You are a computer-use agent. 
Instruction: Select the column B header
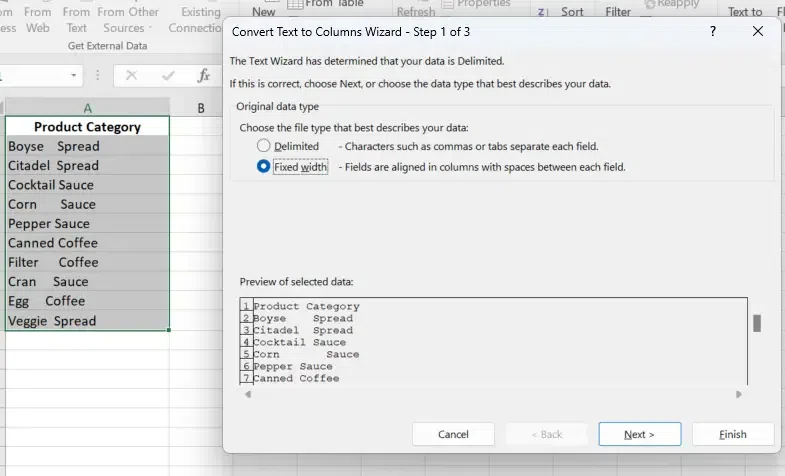pos(201,108)
